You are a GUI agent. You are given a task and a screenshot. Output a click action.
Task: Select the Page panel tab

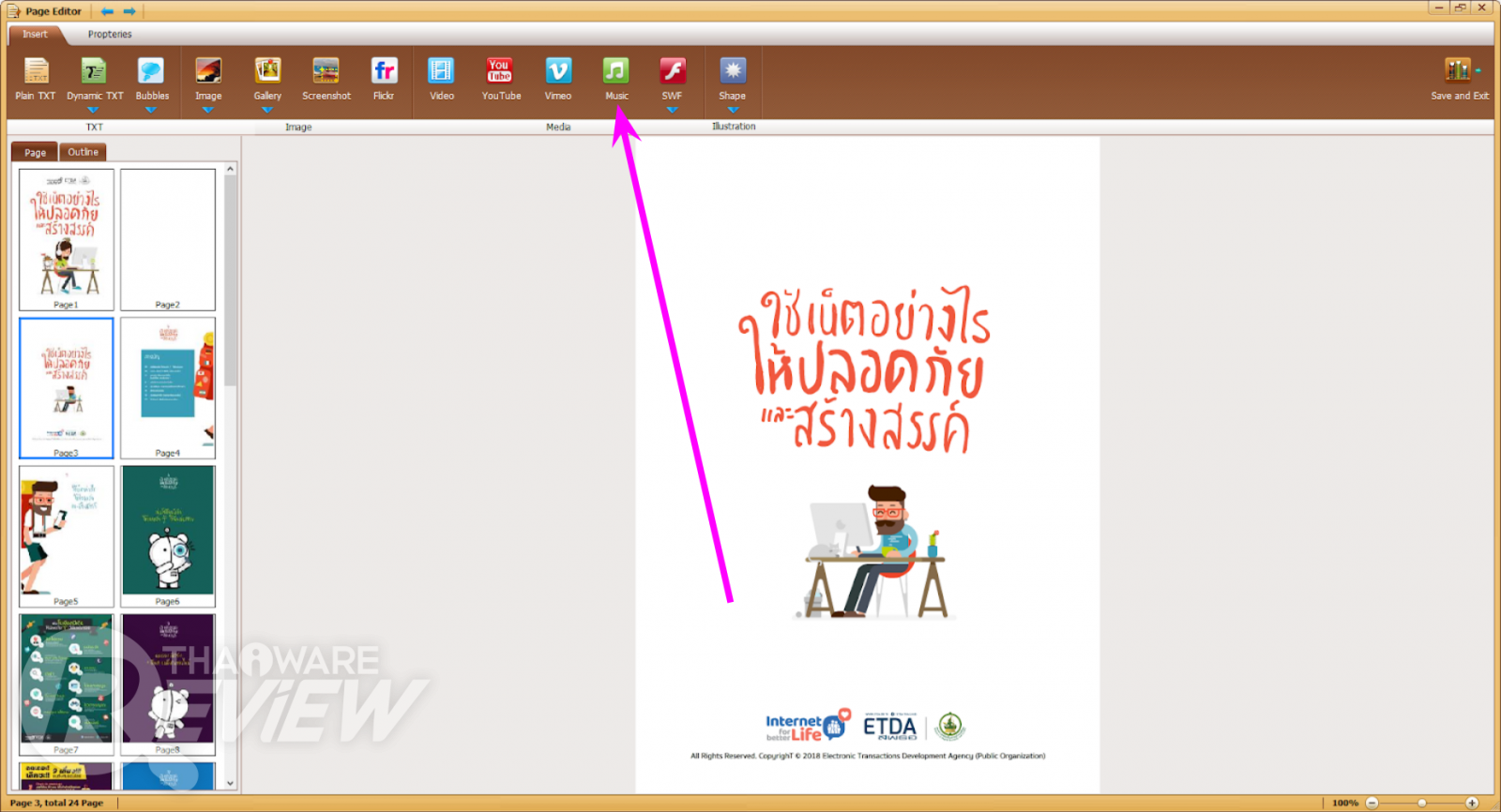(35, 152)
